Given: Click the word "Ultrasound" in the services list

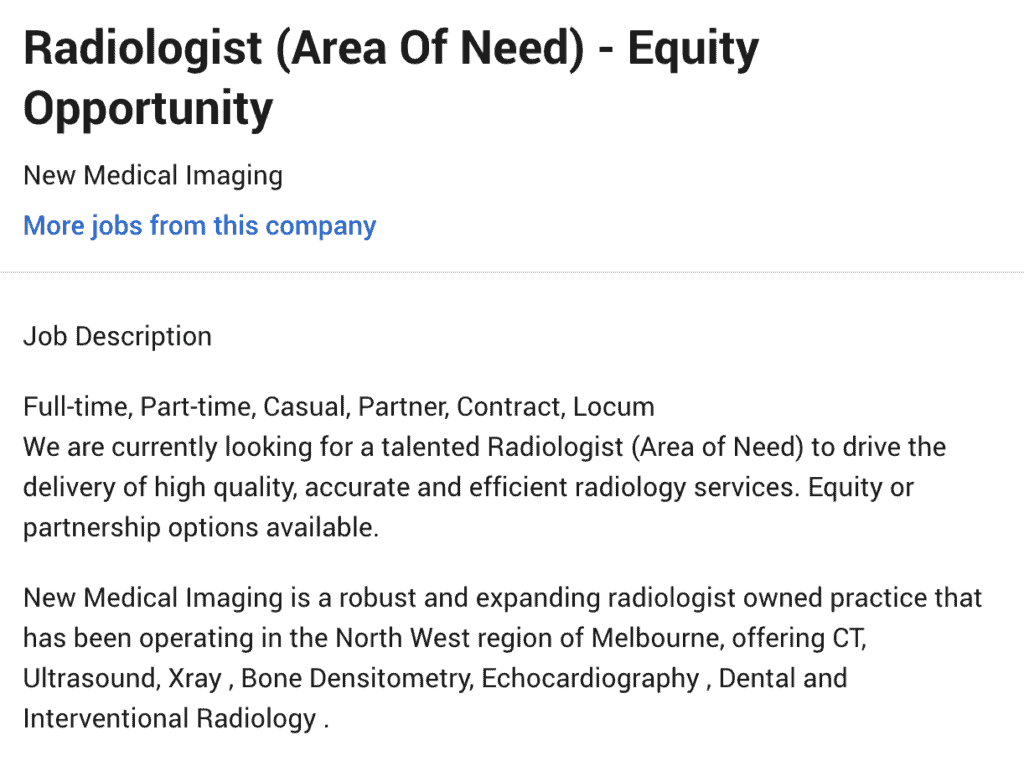Looking at the screenshot, I should click(88, 678).
